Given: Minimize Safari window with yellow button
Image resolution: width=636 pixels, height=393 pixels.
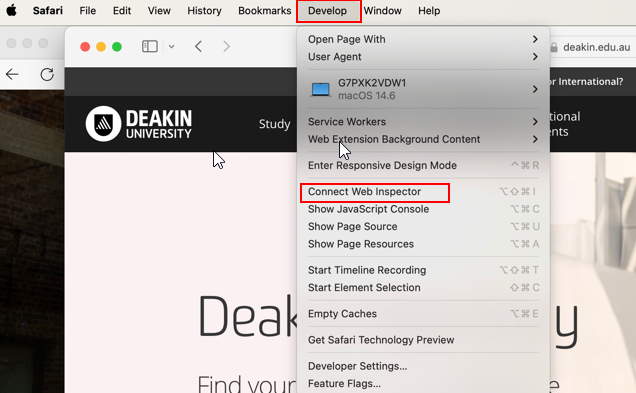Looking at the screenshot, I should coord(101,47).
